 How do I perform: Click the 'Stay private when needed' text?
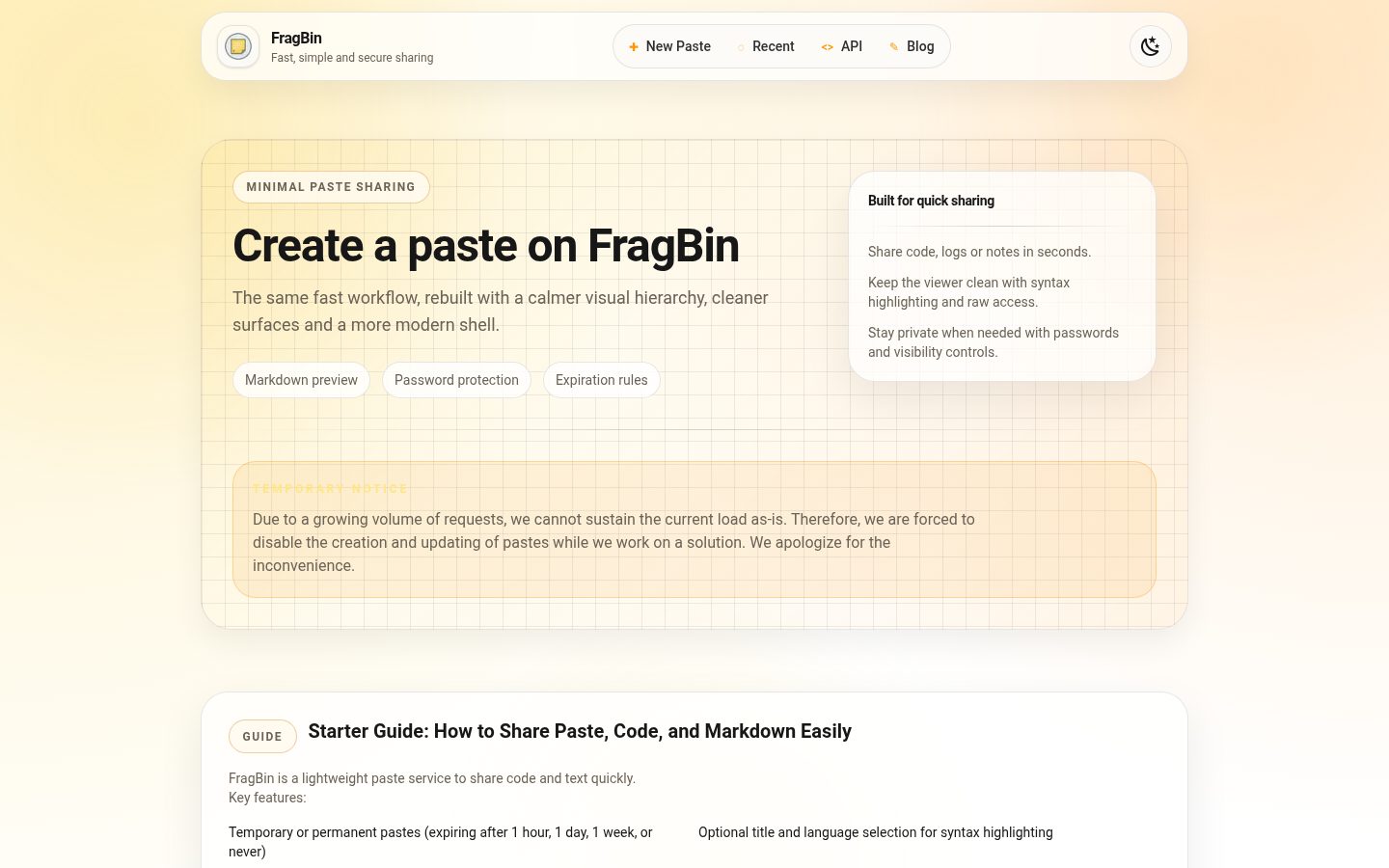click(994, 342)
